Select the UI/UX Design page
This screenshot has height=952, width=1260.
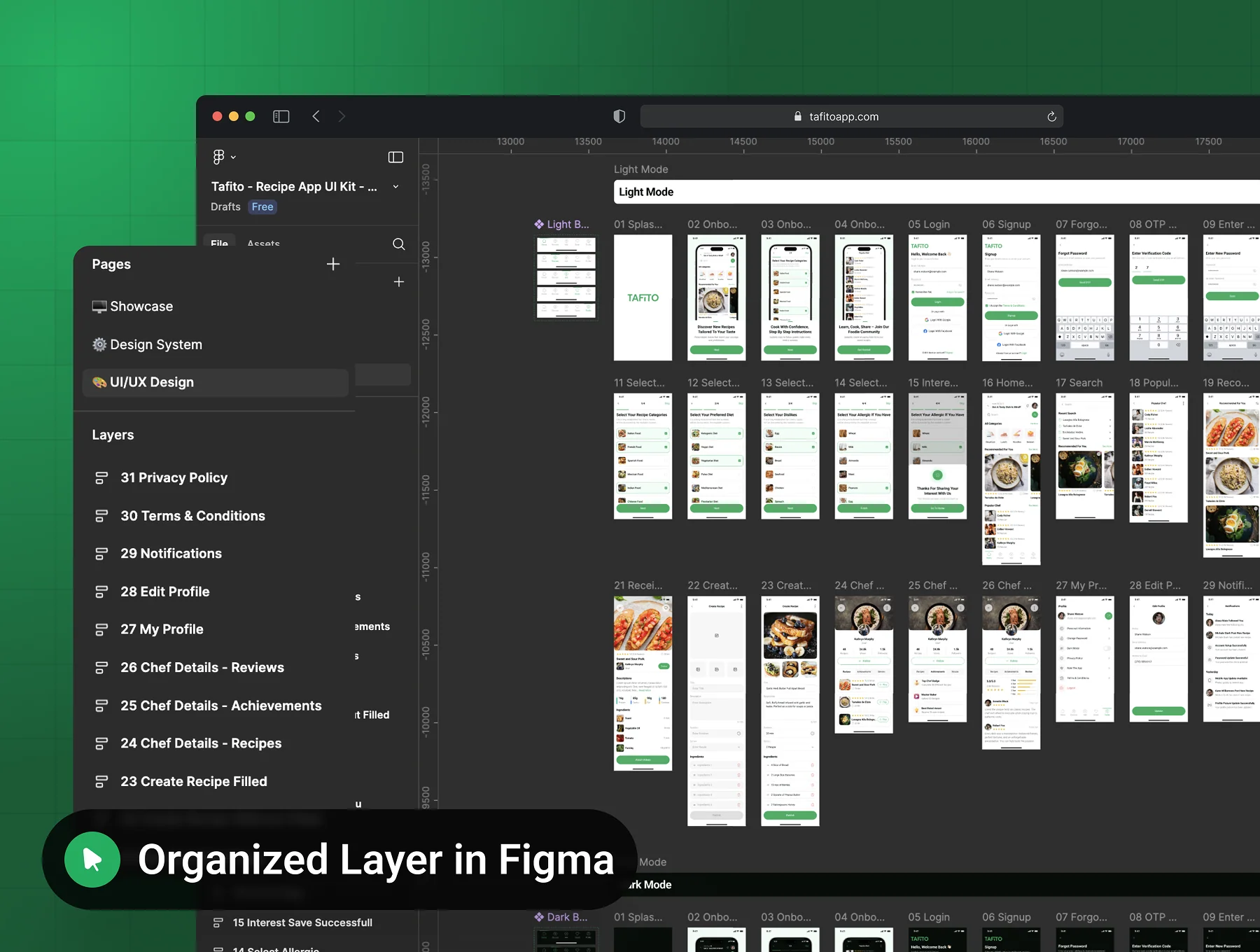point(216,382)
